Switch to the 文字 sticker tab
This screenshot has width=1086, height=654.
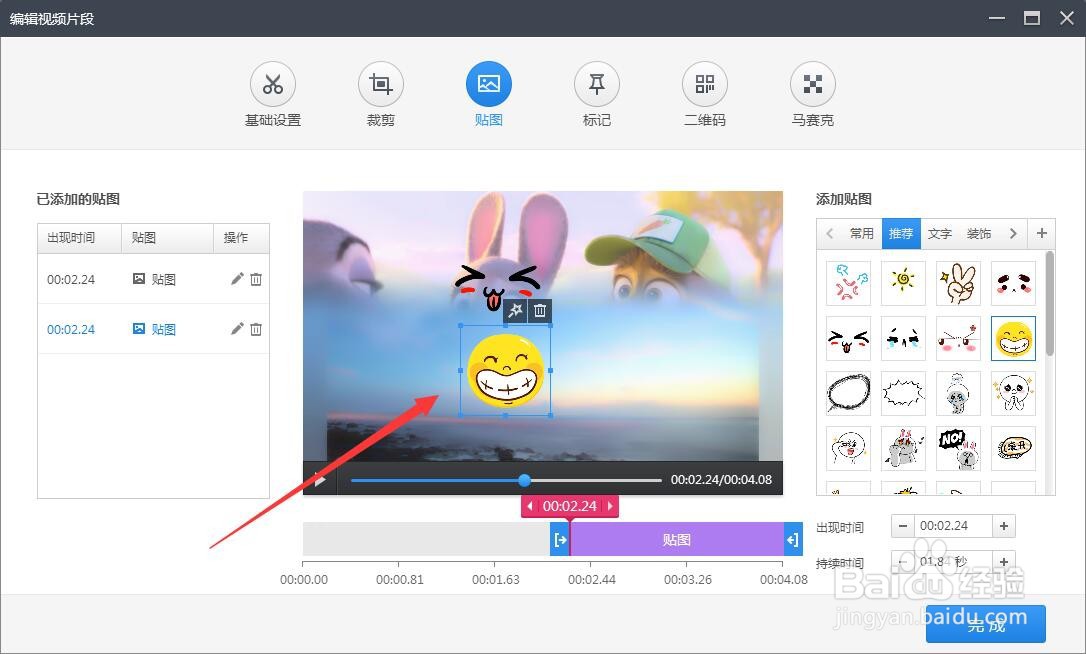tap(940, 233)
